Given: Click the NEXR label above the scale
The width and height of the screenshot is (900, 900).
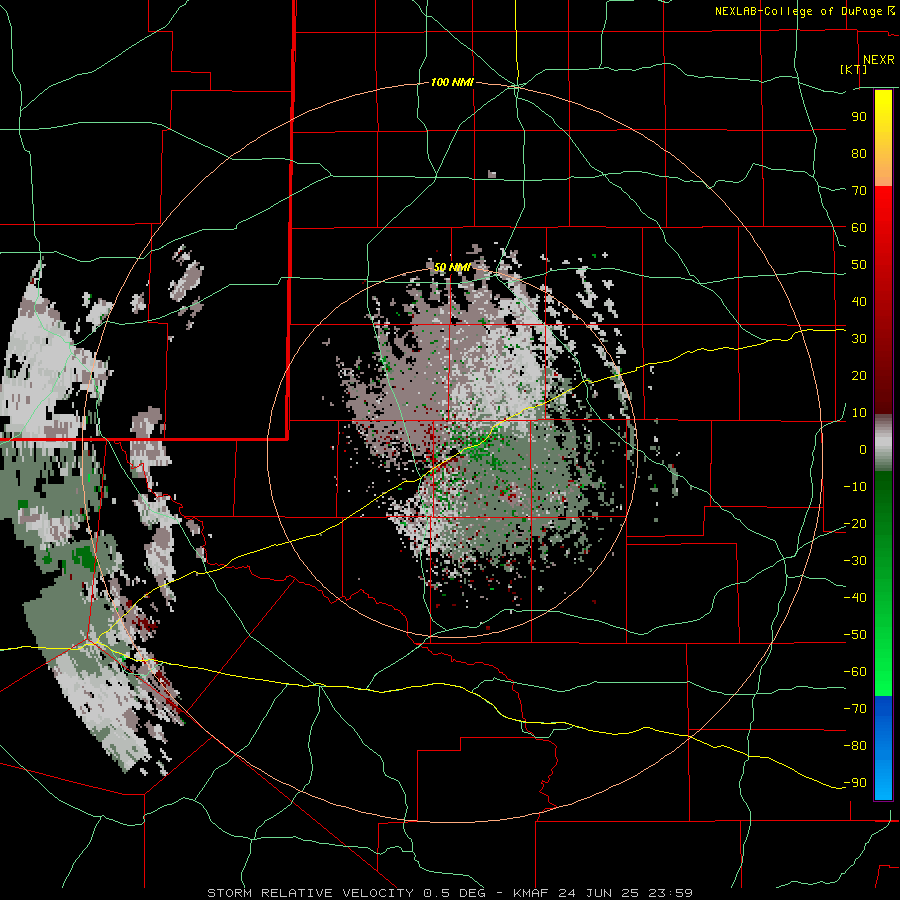Looking at the screenshot, I should [x=878, y=59].
